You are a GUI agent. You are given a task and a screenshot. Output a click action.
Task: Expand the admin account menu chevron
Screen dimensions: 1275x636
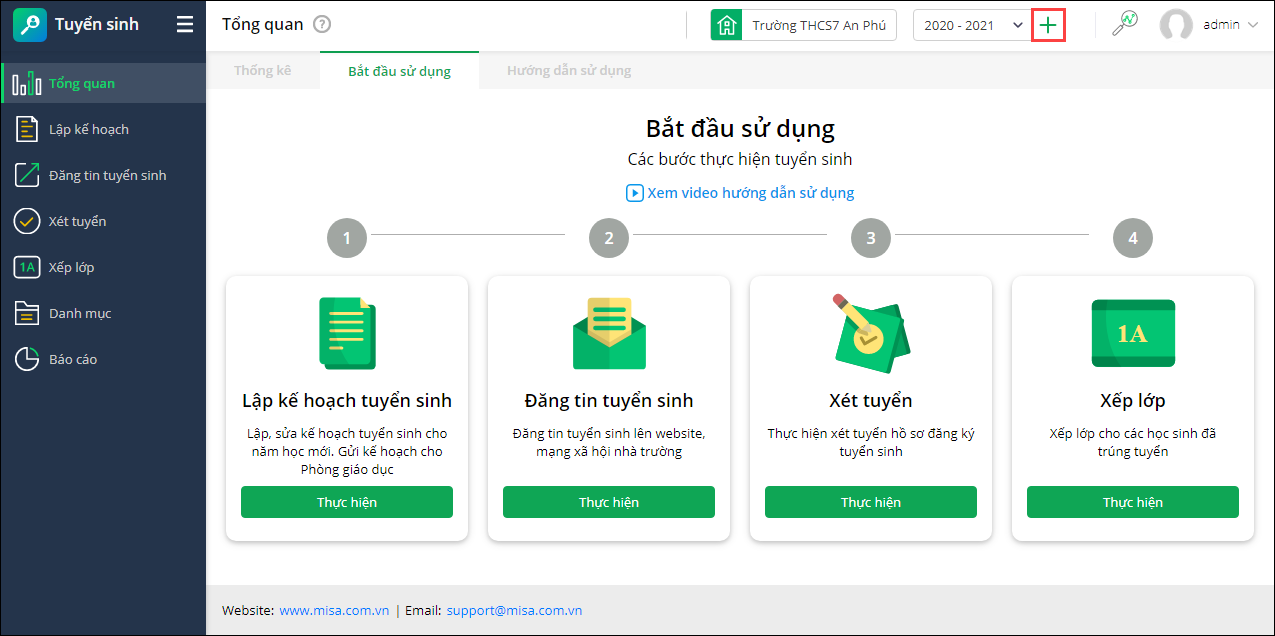click(x=1252, y=25)
